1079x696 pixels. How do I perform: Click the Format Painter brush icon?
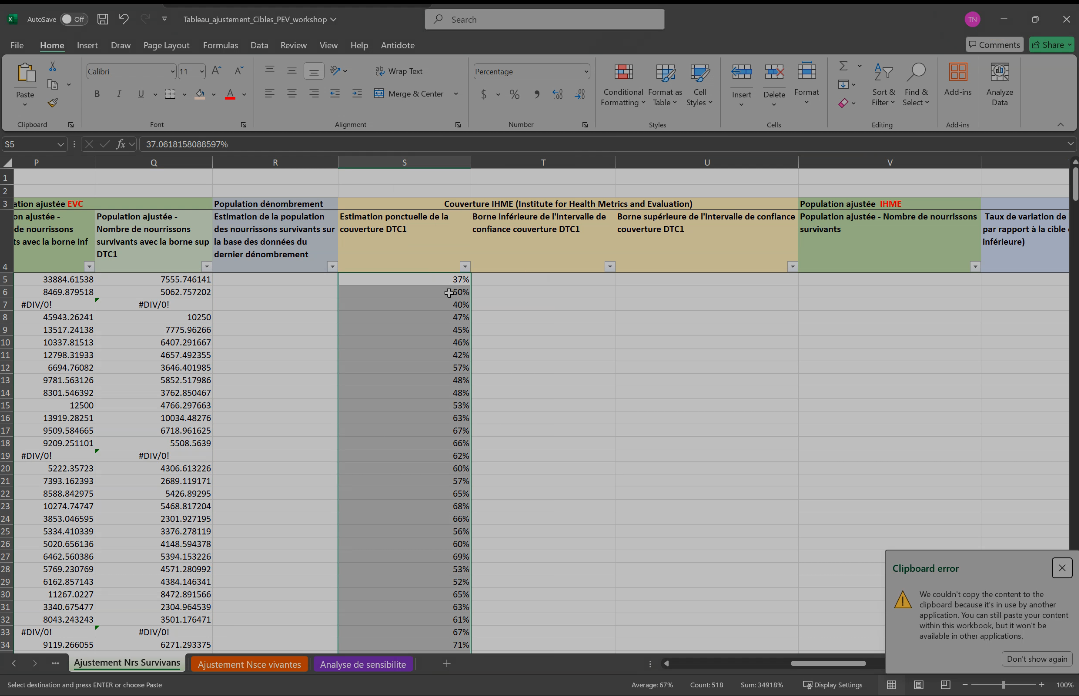tap(53, 102)
